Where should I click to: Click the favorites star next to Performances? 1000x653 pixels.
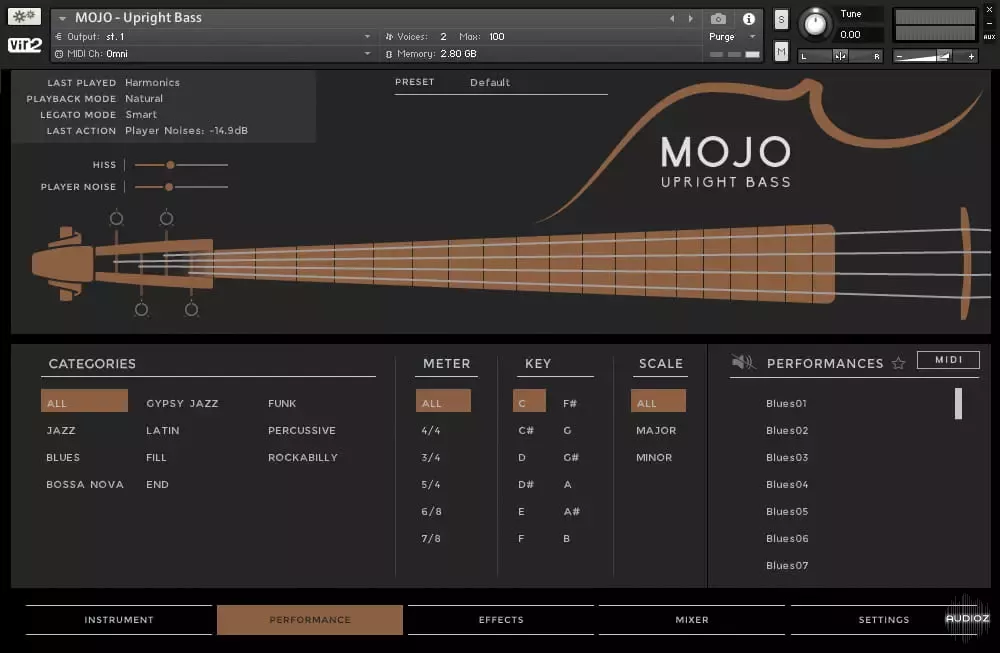click(898, 363)
